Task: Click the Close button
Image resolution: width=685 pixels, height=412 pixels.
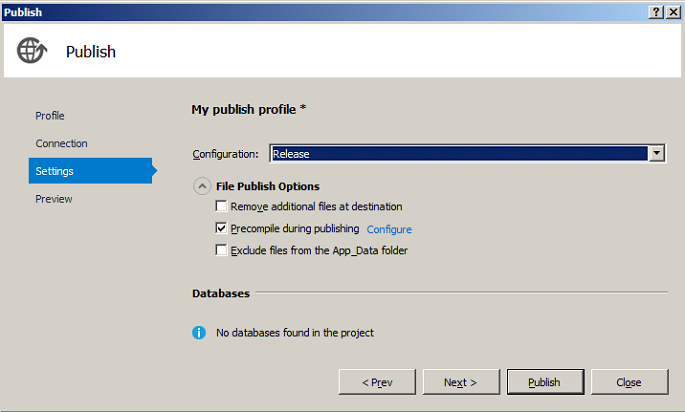Action: pos(629,382)
